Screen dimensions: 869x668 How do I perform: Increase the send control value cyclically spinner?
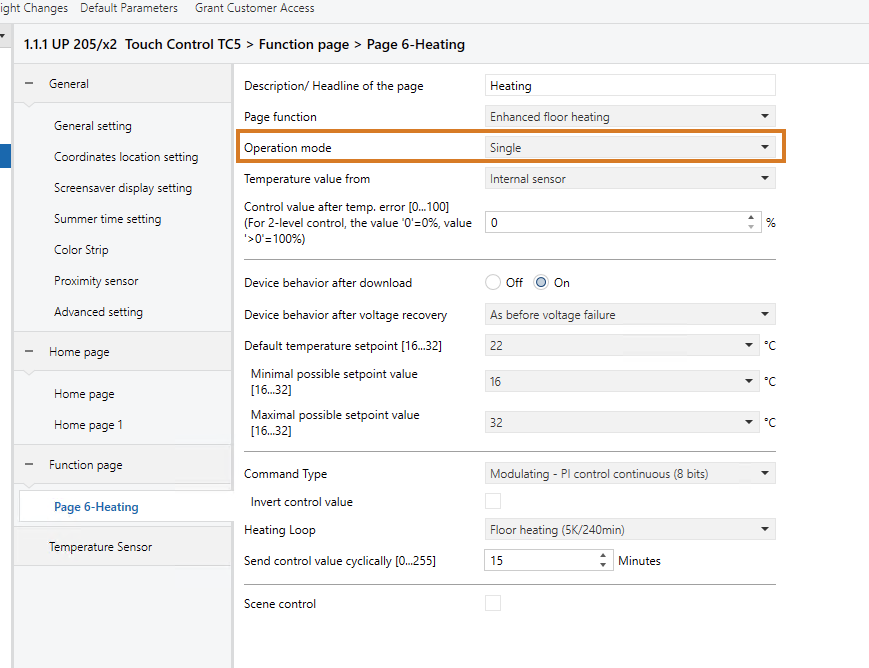pos(603,556)
